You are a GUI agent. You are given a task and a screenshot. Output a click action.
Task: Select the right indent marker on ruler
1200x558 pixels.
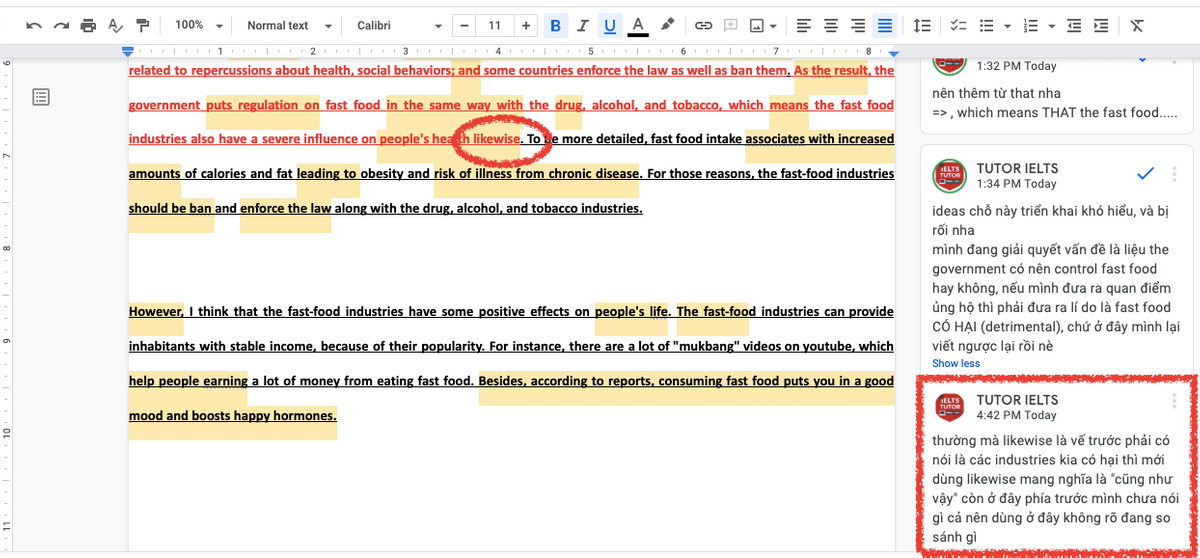click(894, 52)
